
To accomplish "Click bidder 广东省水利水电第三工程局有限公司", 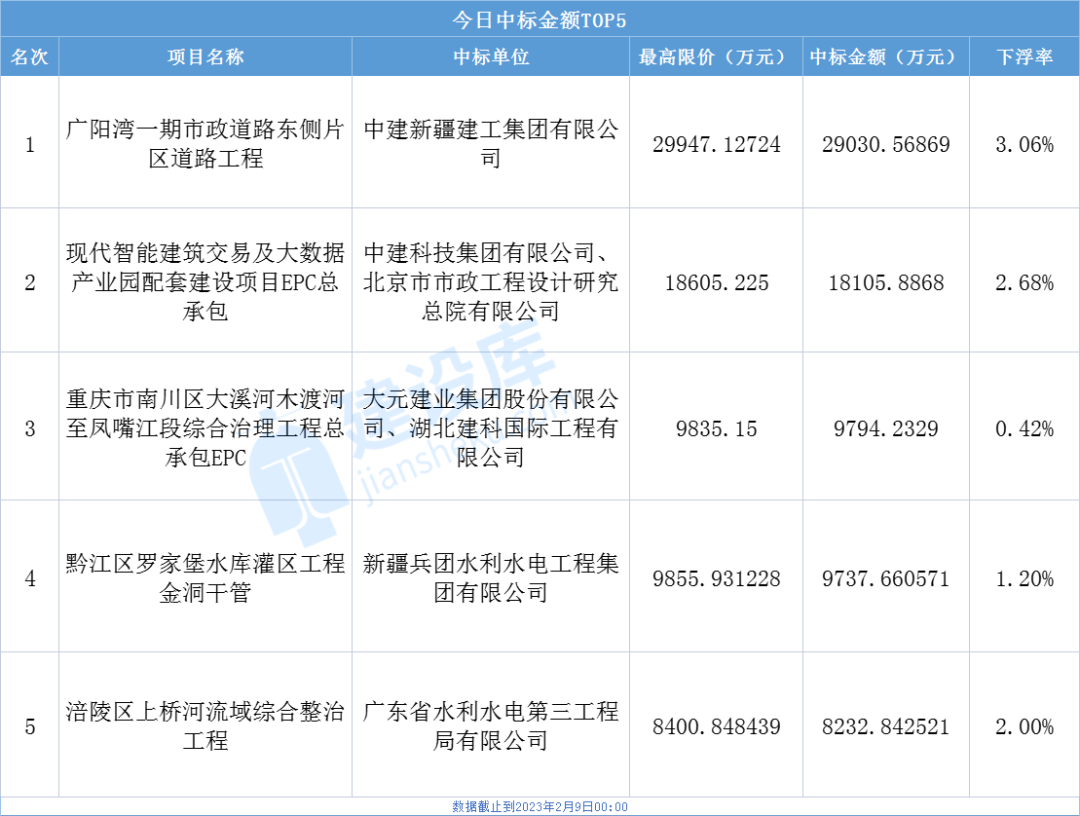I will (490, 726).
